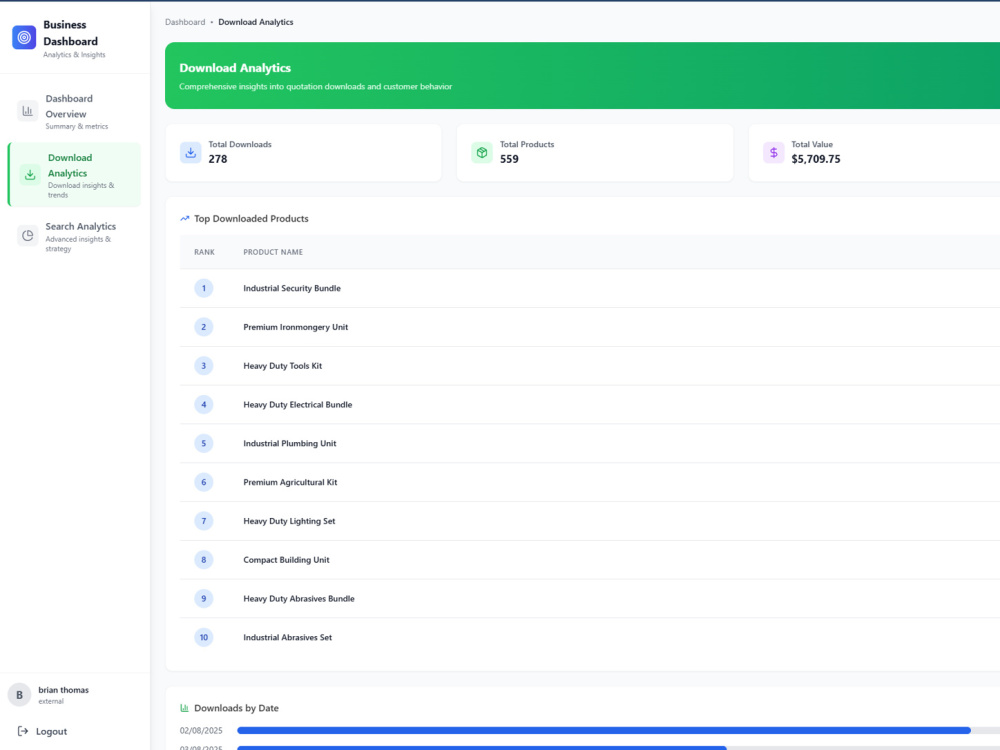The image size is (1000, 750).
Task: Click the rank 3 badge
Action: 204,366
